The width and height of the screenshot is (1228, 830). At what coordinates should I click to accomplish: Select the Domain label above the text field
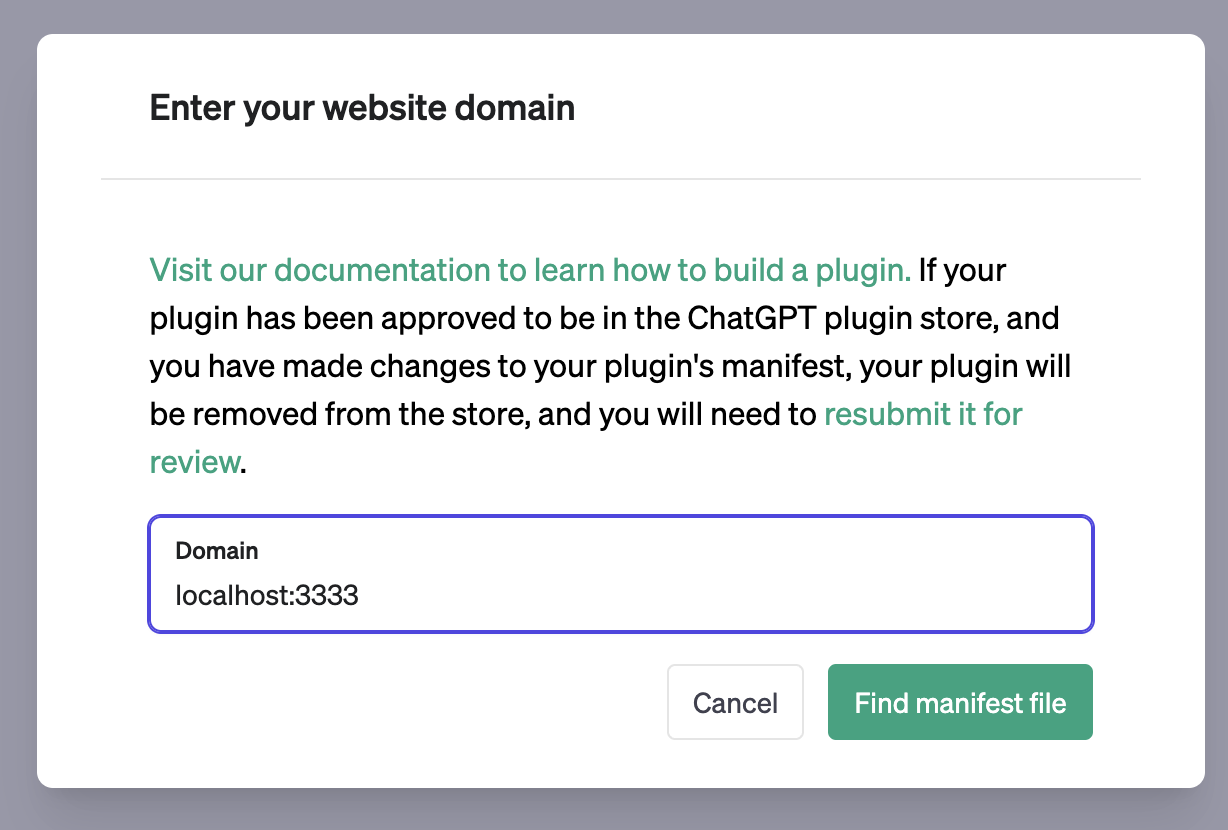[216, 550]
